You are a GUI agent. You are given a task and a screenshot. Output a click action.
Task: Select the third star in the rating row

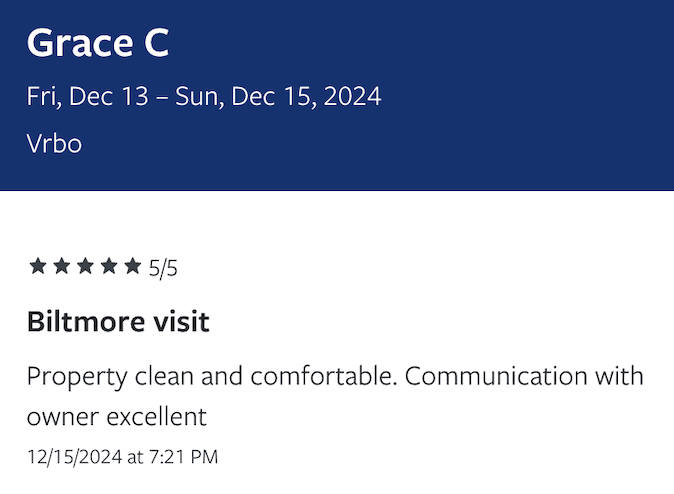click(85, 266)
